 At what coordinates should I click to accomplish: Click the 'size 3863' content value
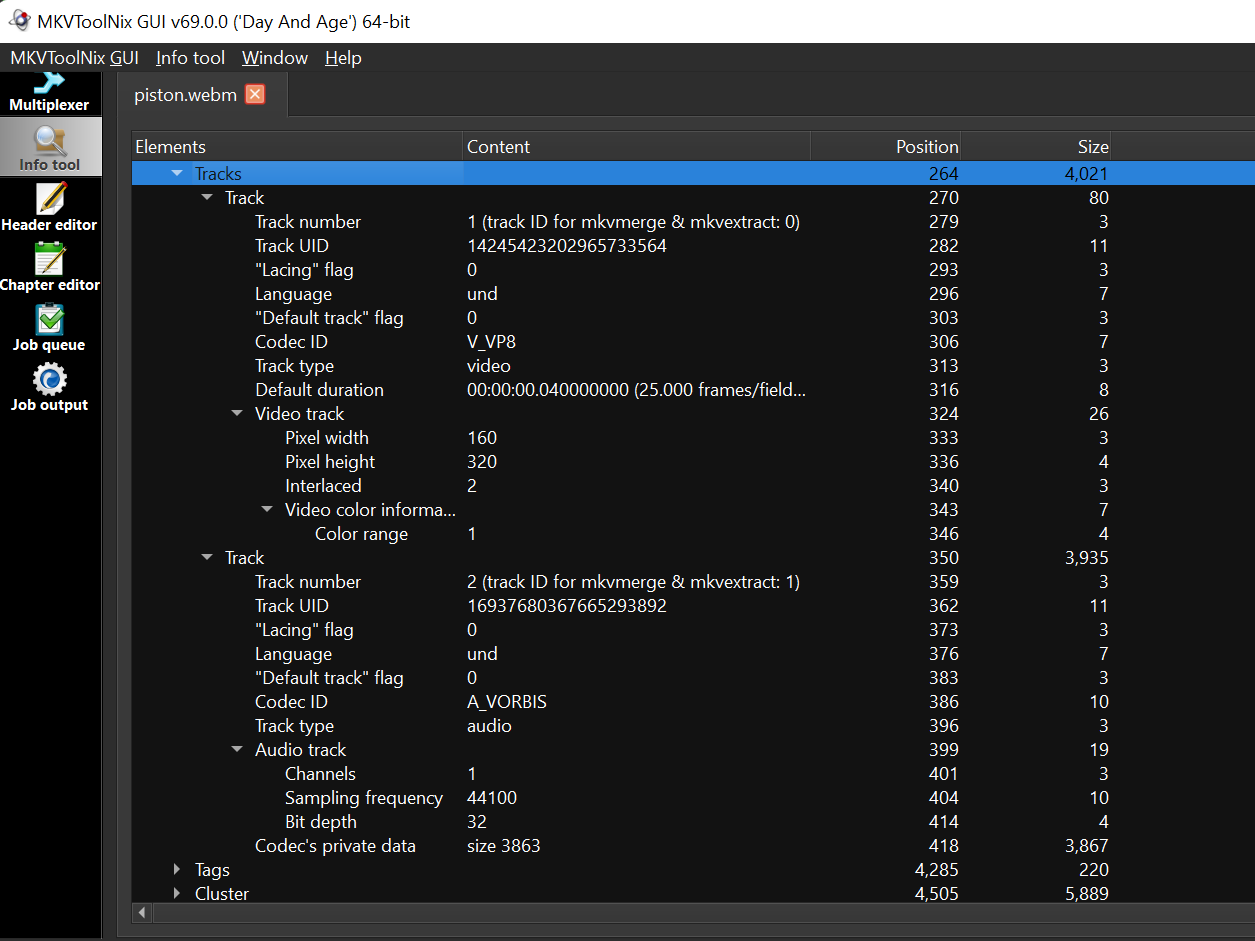(504, 846)
